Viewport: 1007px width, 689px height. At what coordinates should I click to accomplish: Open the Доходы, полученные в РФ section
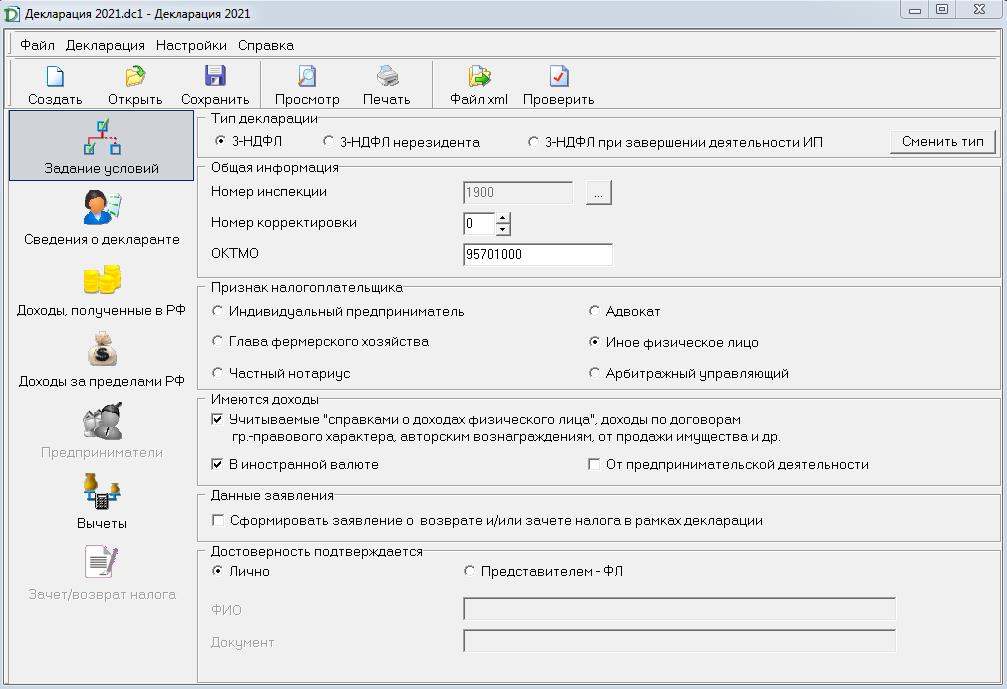coord(101,289)
